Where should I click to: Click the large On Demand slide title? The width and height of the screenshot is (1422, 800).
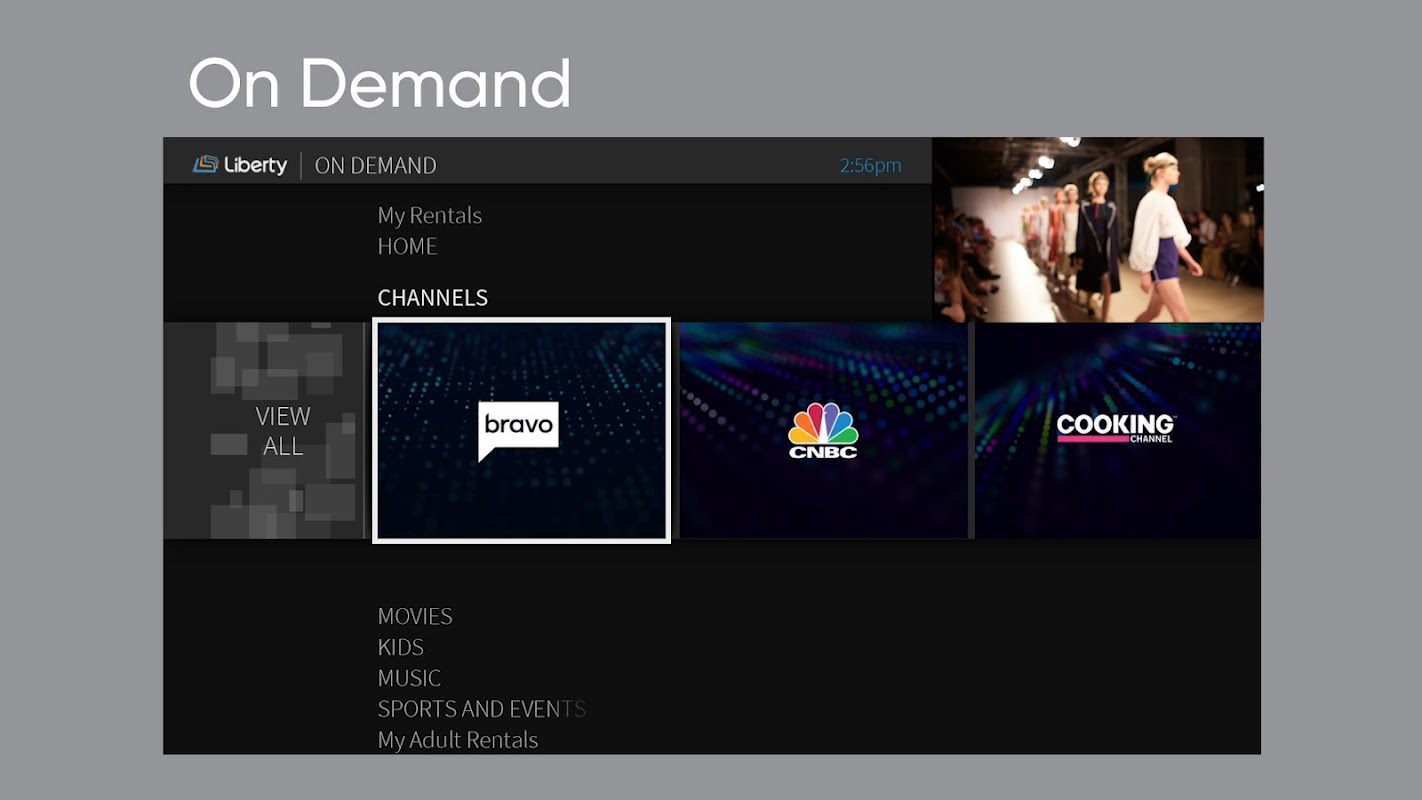(380, 83)
